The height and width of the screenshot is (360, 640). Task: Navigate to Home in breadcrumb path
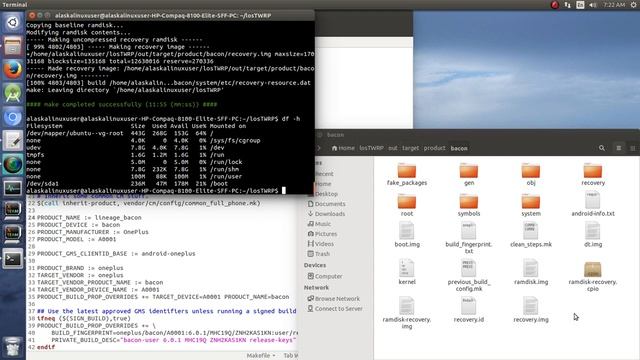(343, 148)
